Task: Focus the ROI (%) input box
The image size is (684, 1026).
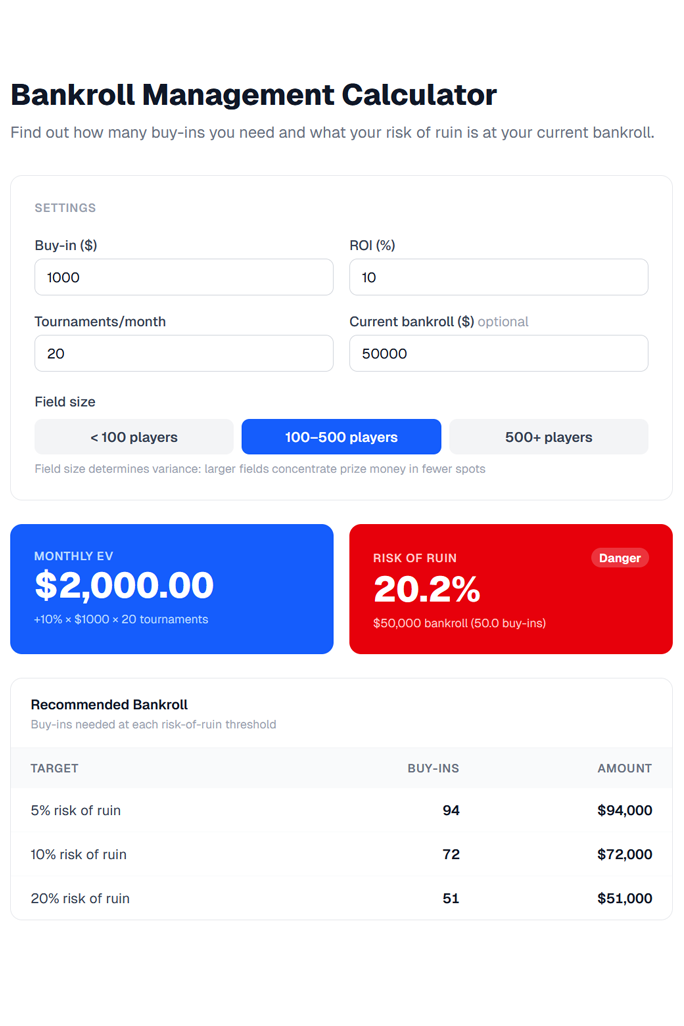Action: pyautogui.click(x=498, y=277)
